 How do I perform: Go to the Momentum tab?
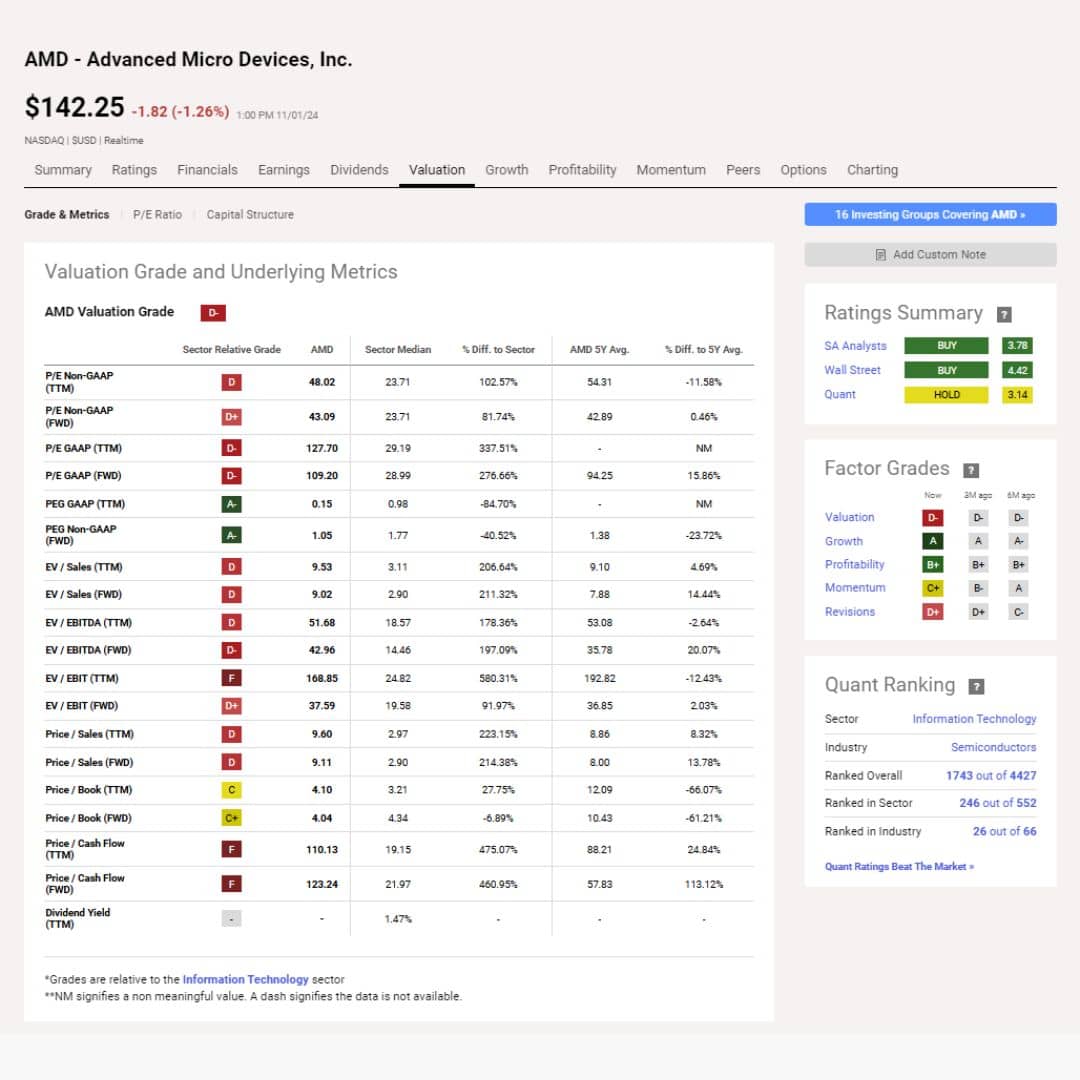(671, 170)
